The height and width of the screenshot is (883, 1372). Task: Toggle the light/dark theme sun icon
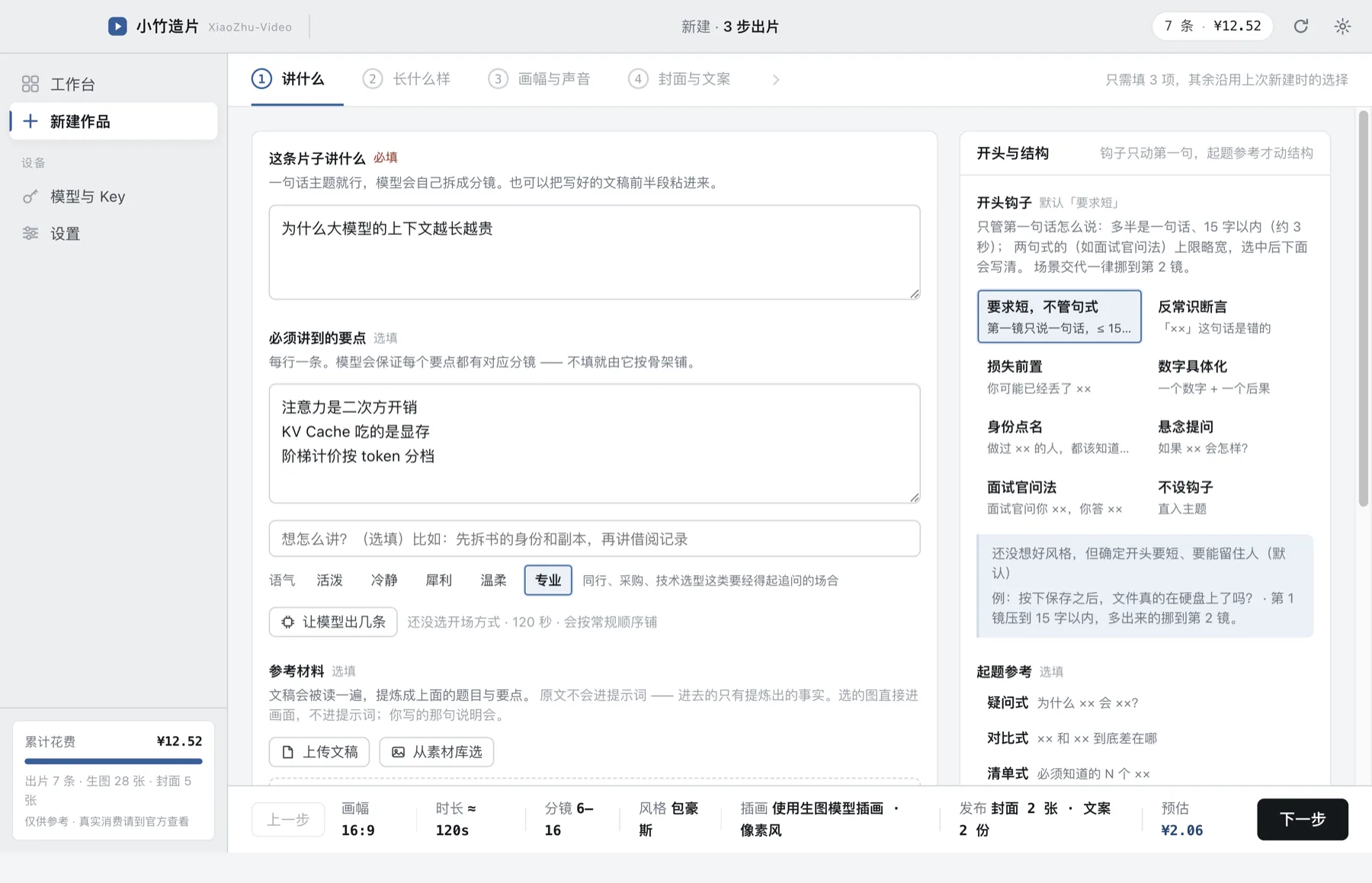pyautogui.click(x=1342, y=26)
